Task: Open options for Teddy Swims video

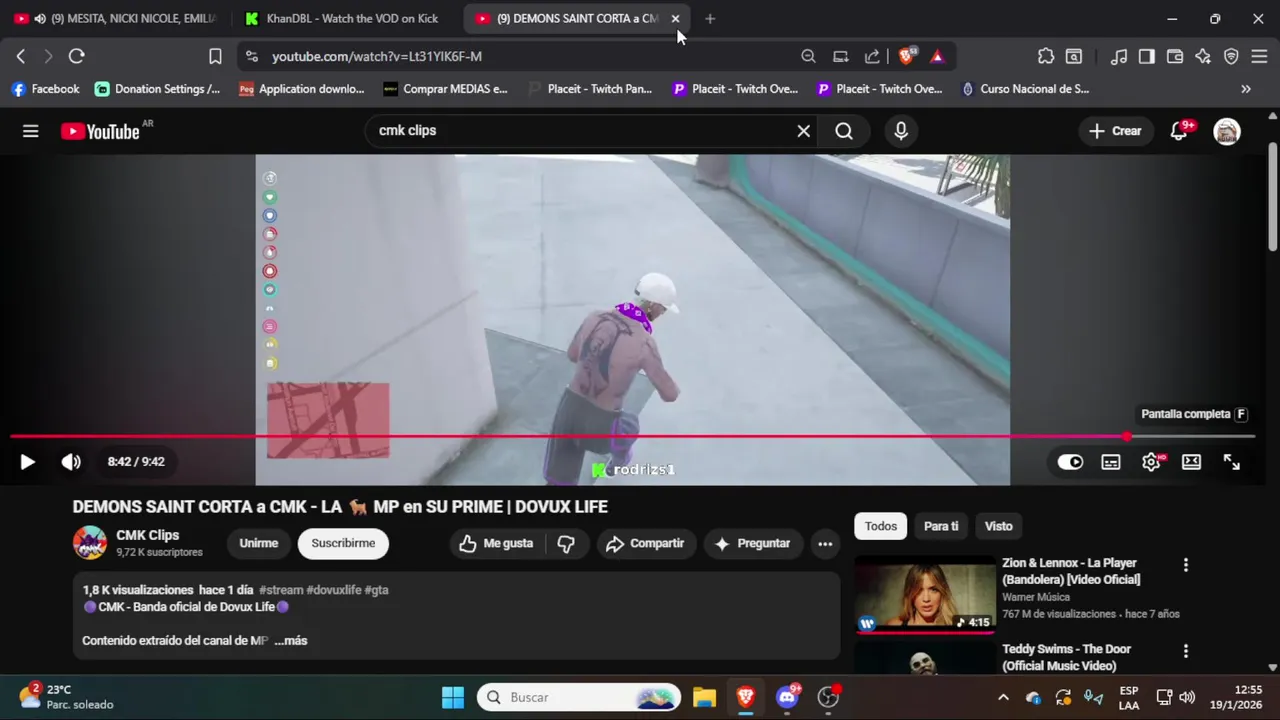Action: click(1186, 651)
